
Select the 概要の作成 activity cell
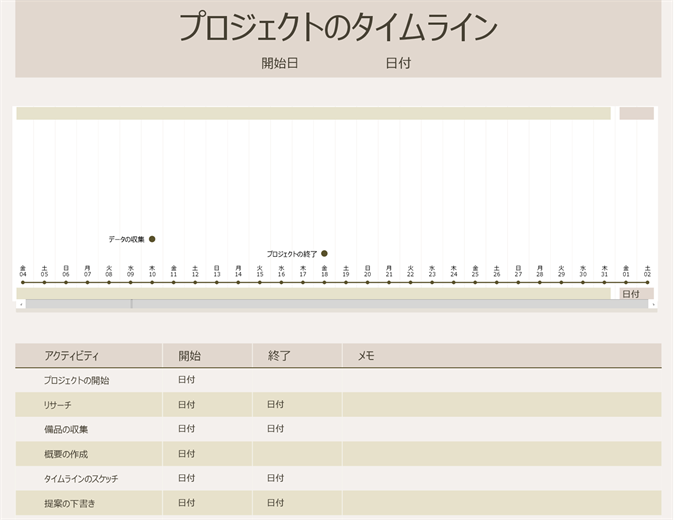pyautogui.click(x=66, y=454)
